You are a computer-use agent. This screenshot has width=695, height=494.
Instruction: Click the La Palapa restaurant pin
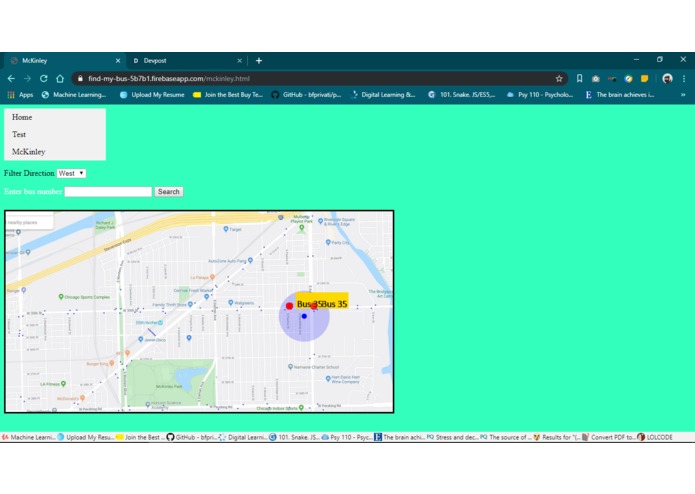212,277
